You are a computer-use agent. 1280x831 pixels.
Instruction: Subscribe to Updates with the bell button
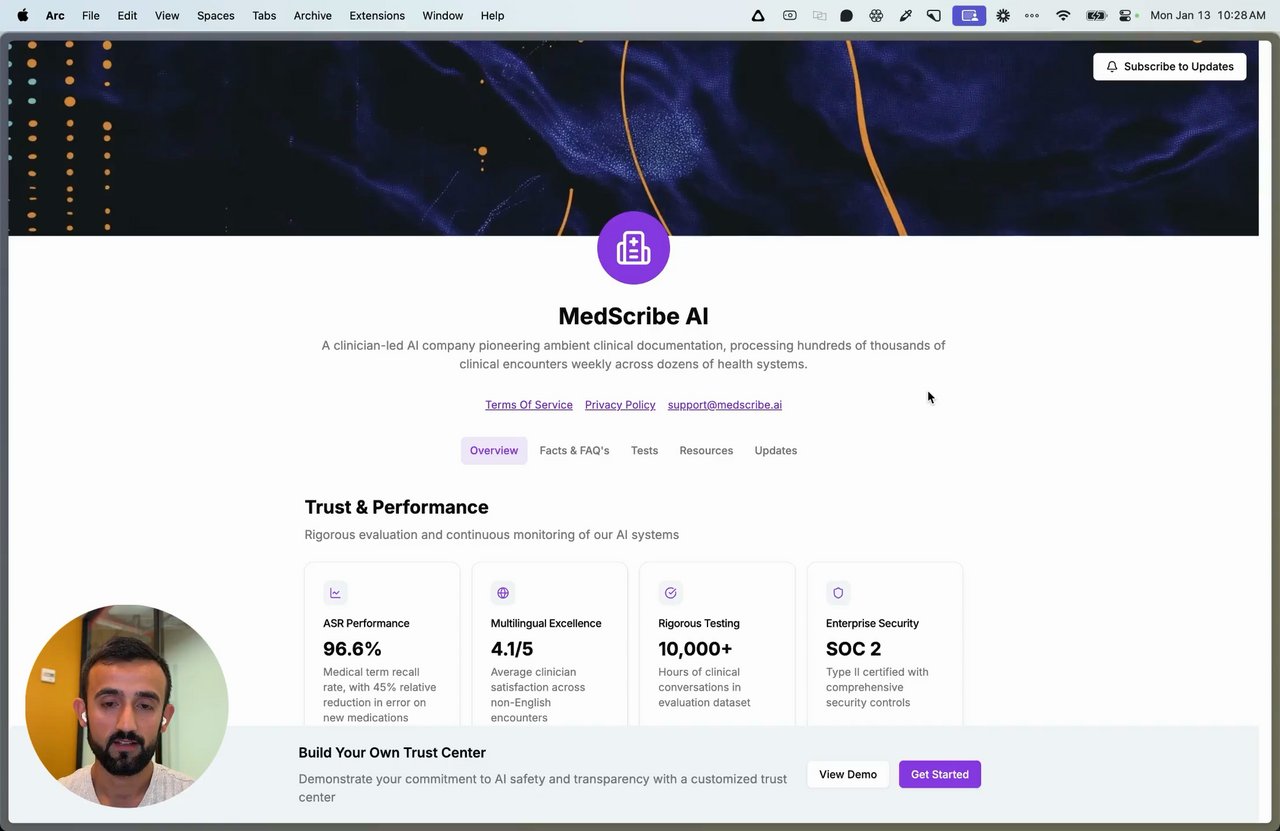(x=1169, y=67)
